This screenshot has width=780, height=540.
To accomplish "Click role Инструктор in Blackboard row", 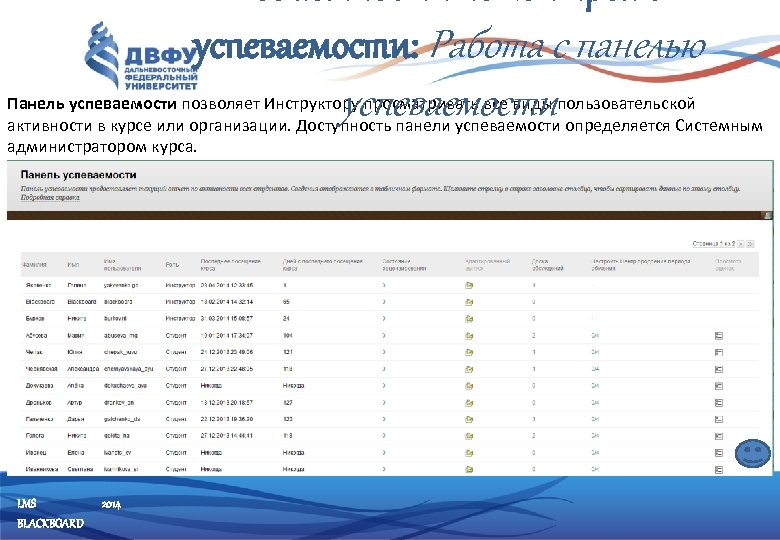I will [x=180, y=302].
